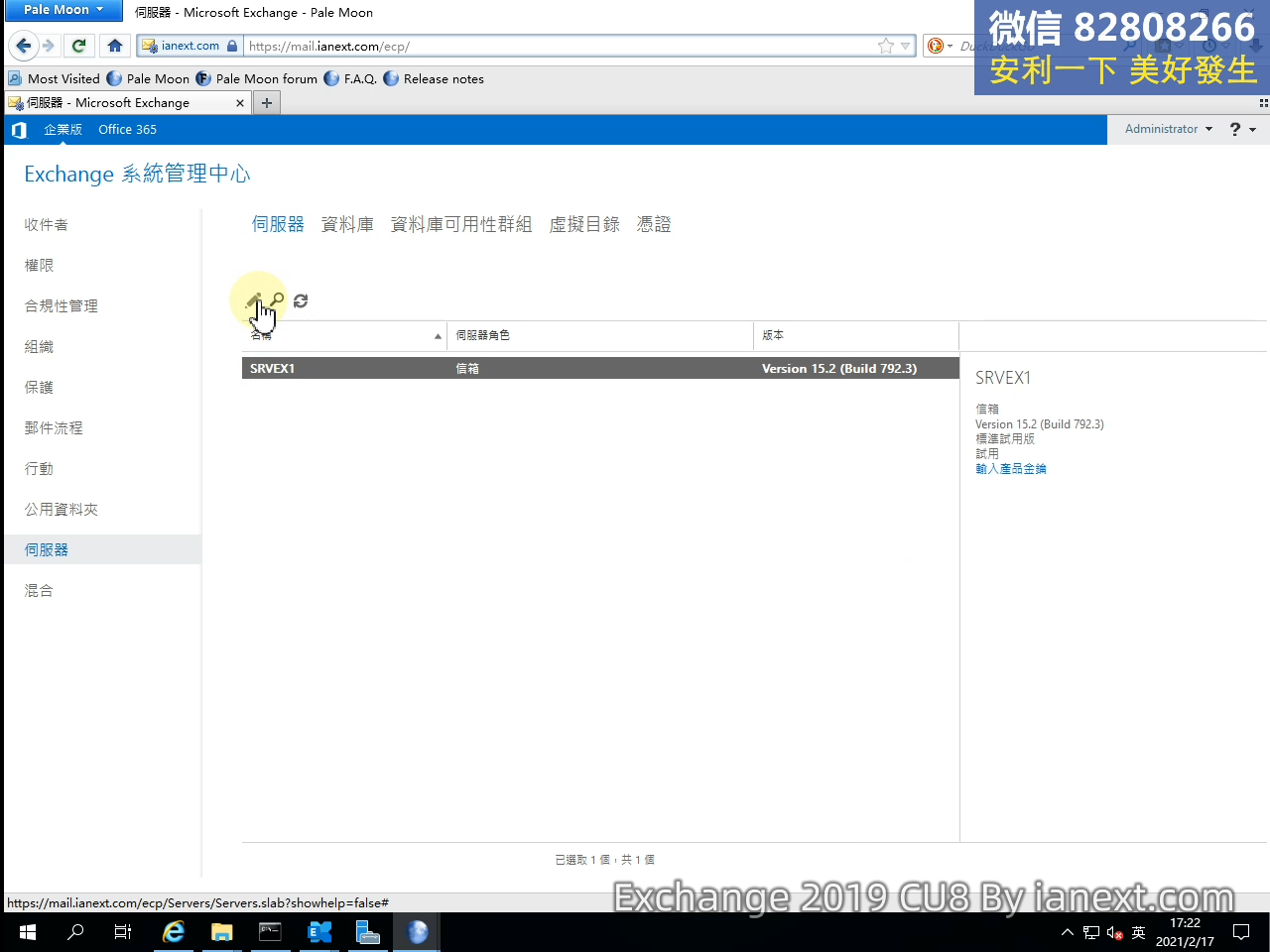Launch Internet Explorer from the taskbar
The image size is (1270, 952).
174,932
